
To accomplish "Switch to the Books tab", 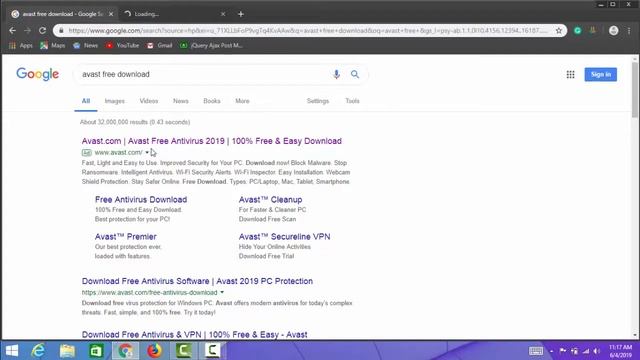I will point(212,101).
